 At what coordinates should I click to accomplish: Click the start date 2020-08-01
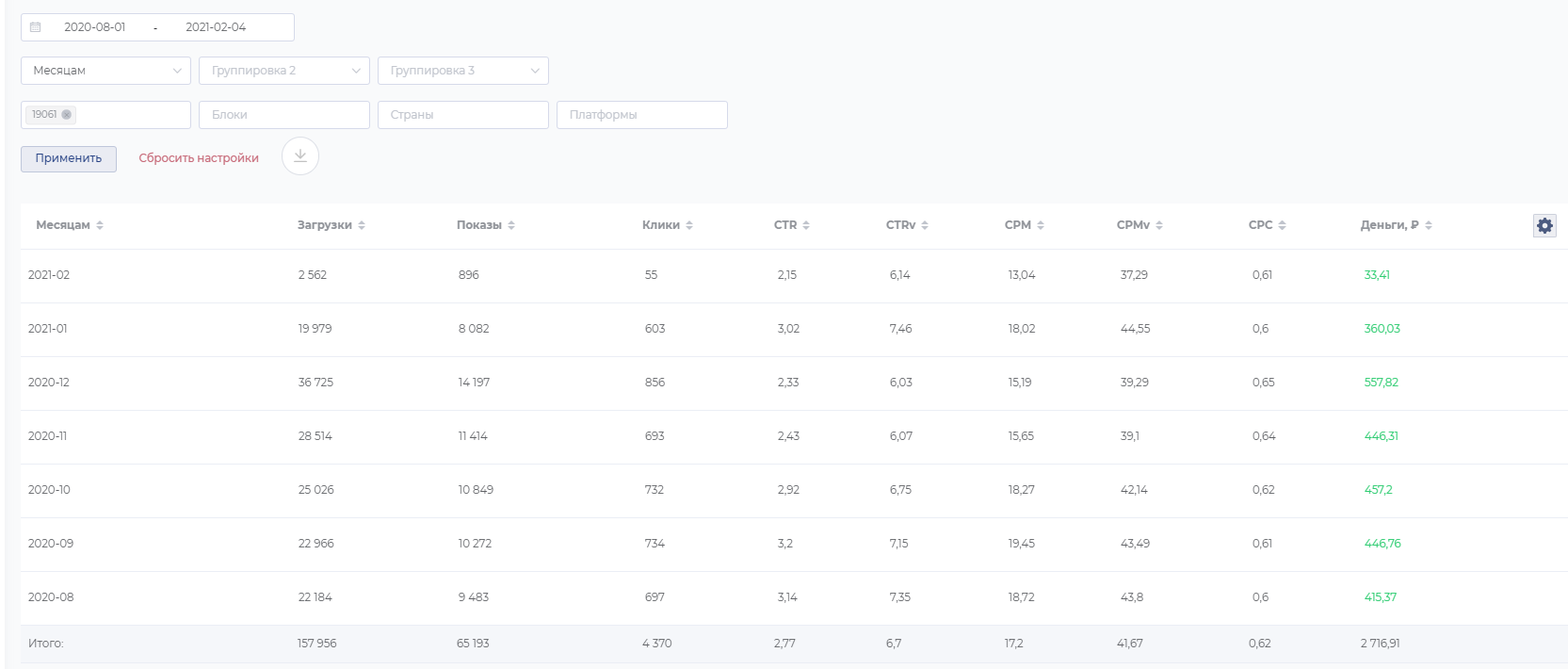[x=94, y=27]
